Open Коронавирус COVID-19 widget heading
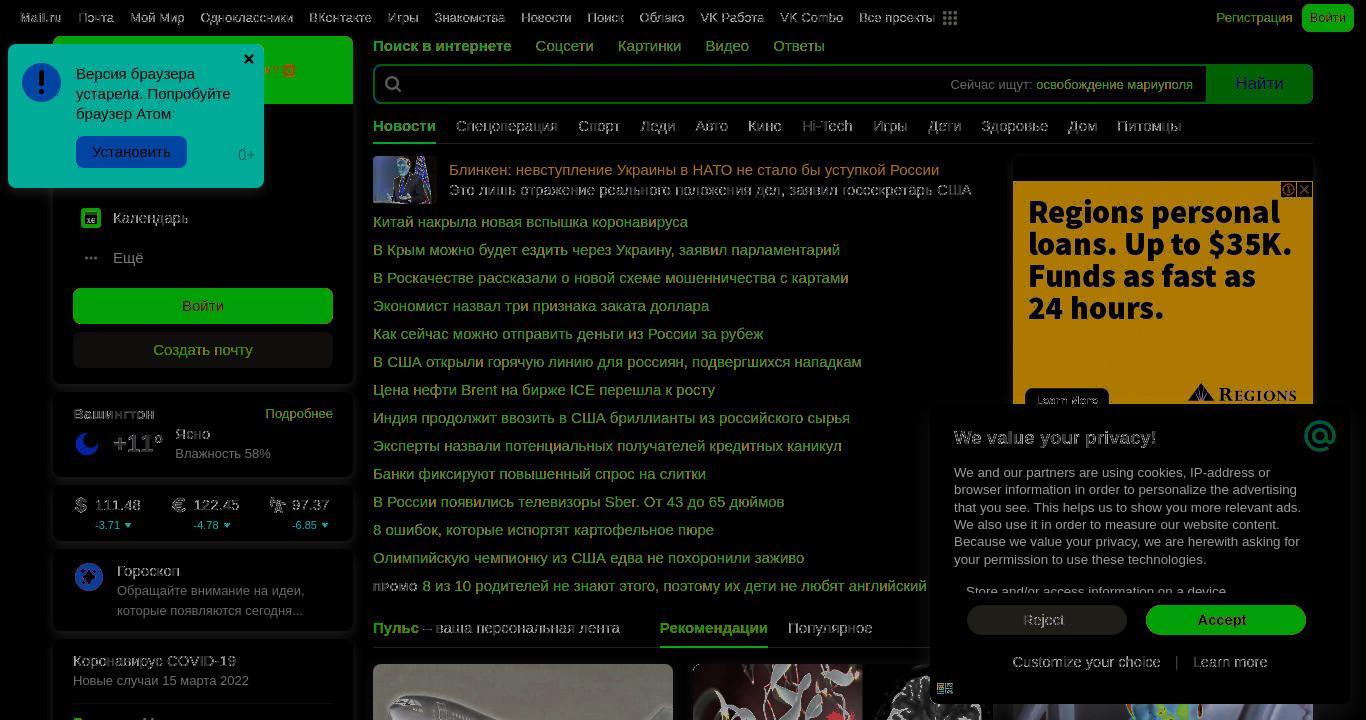This screenshot has height=720, width=1366. (154, 661)
